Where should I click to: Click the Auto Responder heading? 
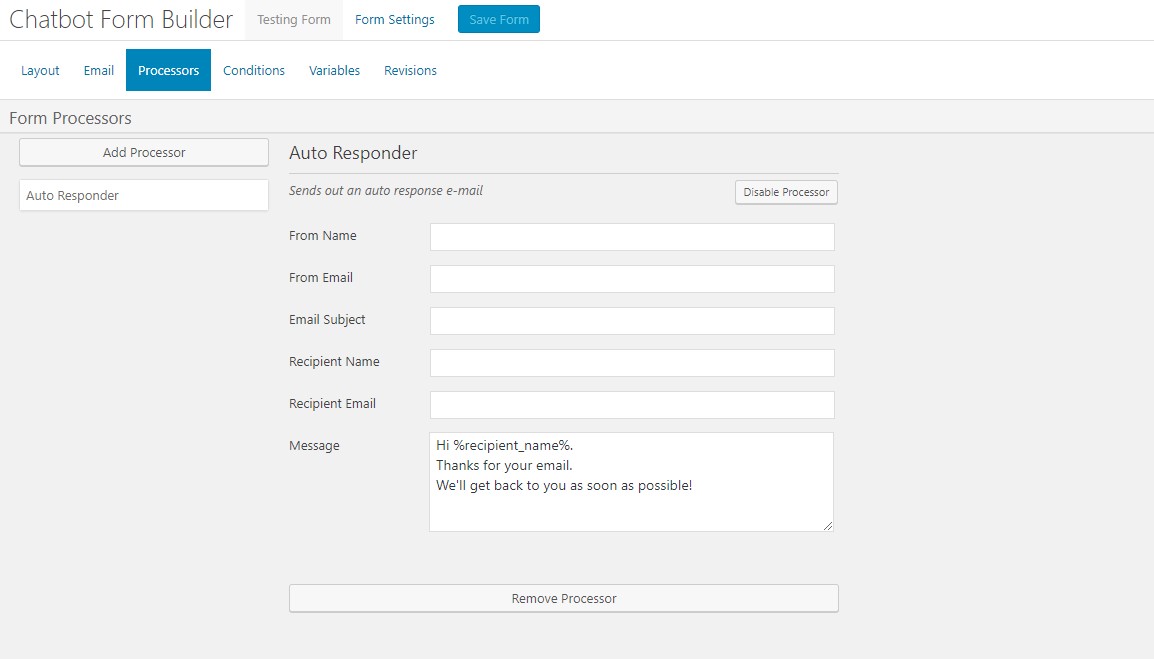coord(353,152)
